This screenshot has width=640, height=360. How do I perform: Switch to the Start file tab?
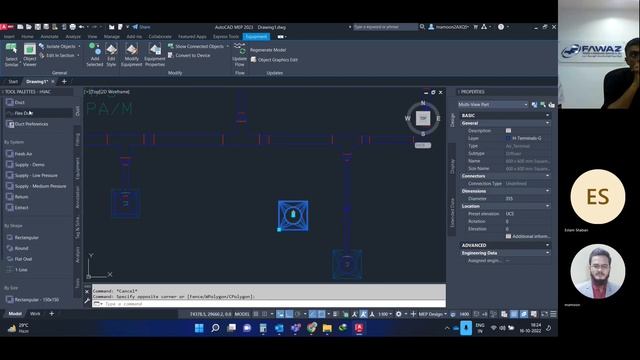point(13,82)
